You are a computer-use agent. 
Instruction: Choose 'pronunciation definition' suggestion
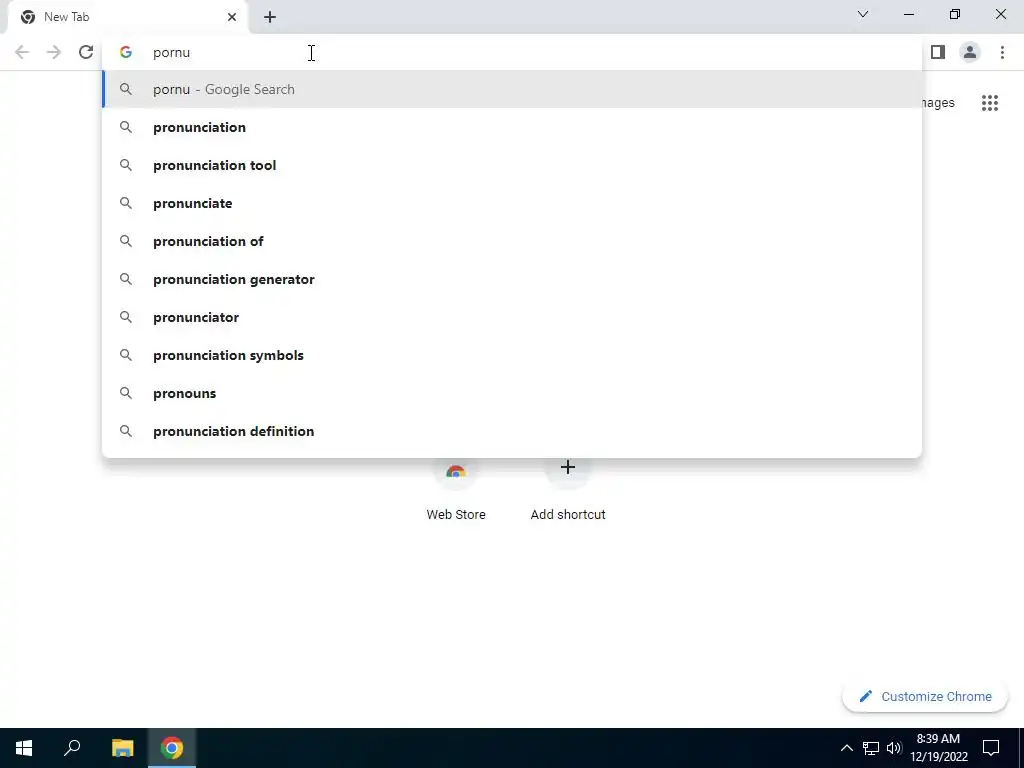(x=512, y=431)
